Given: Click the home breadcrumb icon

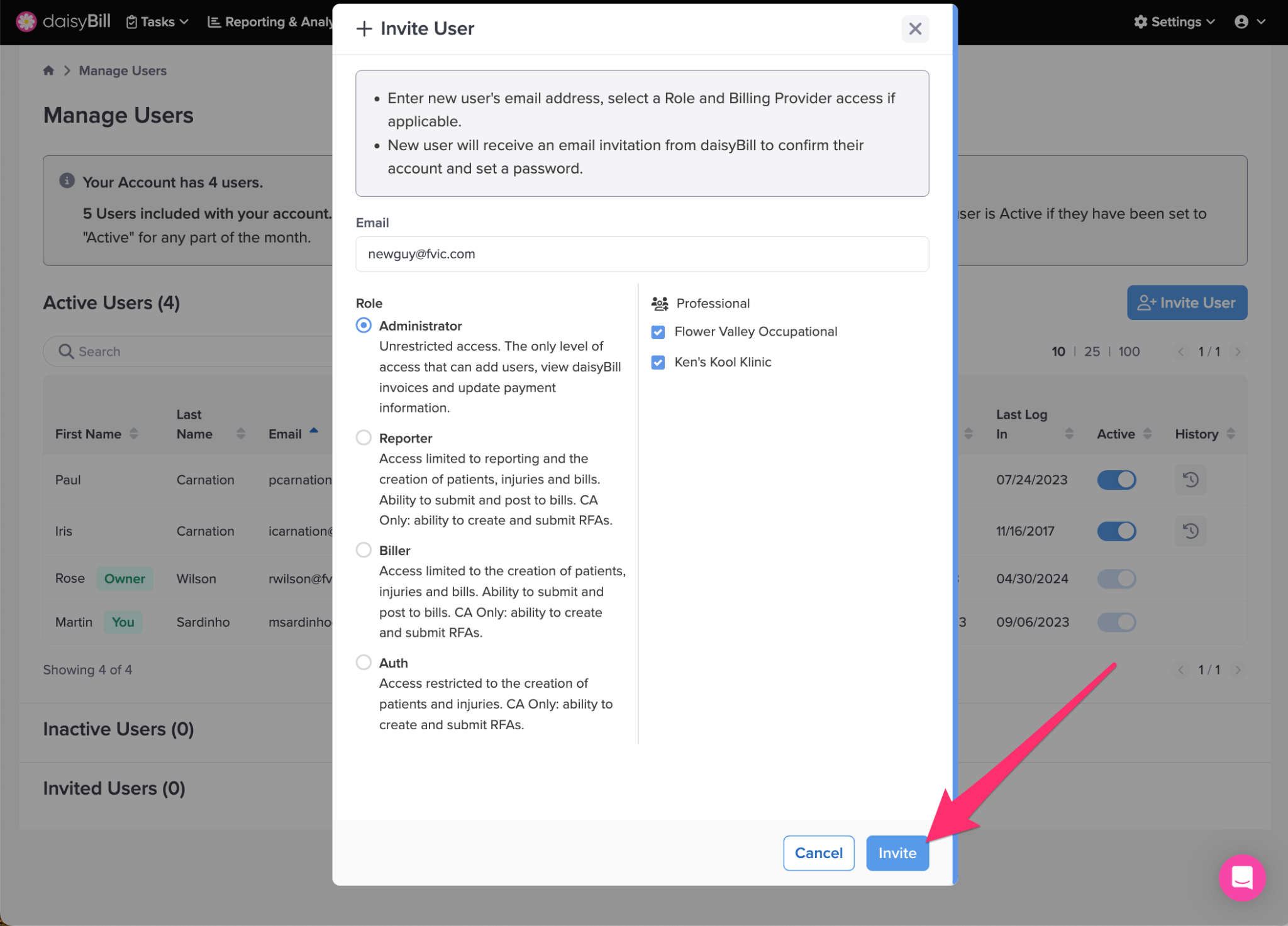Looking at the screenshot, I should coord(48,70).
